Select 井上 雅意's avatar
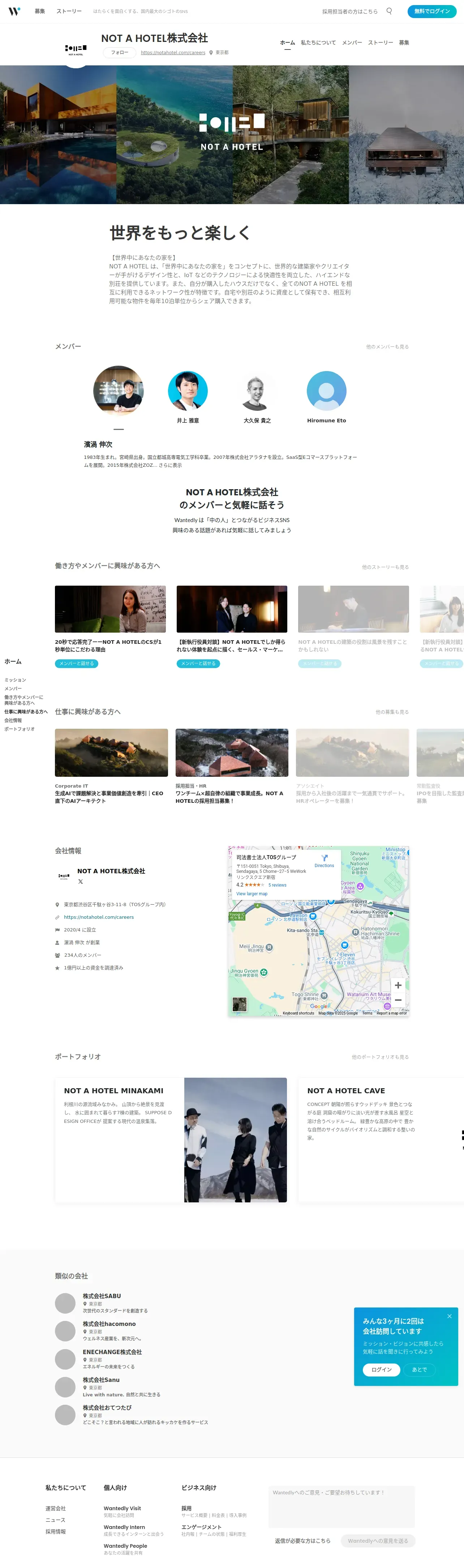The image size is (464, 1568). click(188, 391)
